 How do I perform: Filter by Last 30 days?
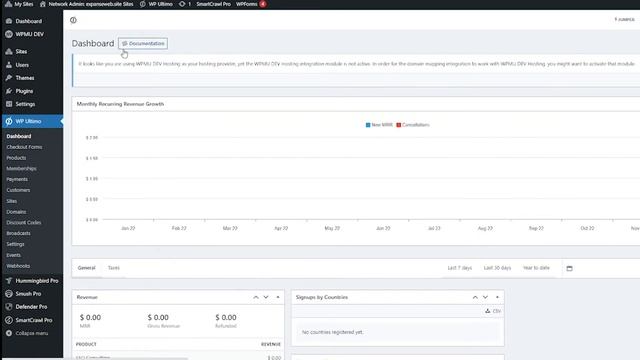pos(497,268)
